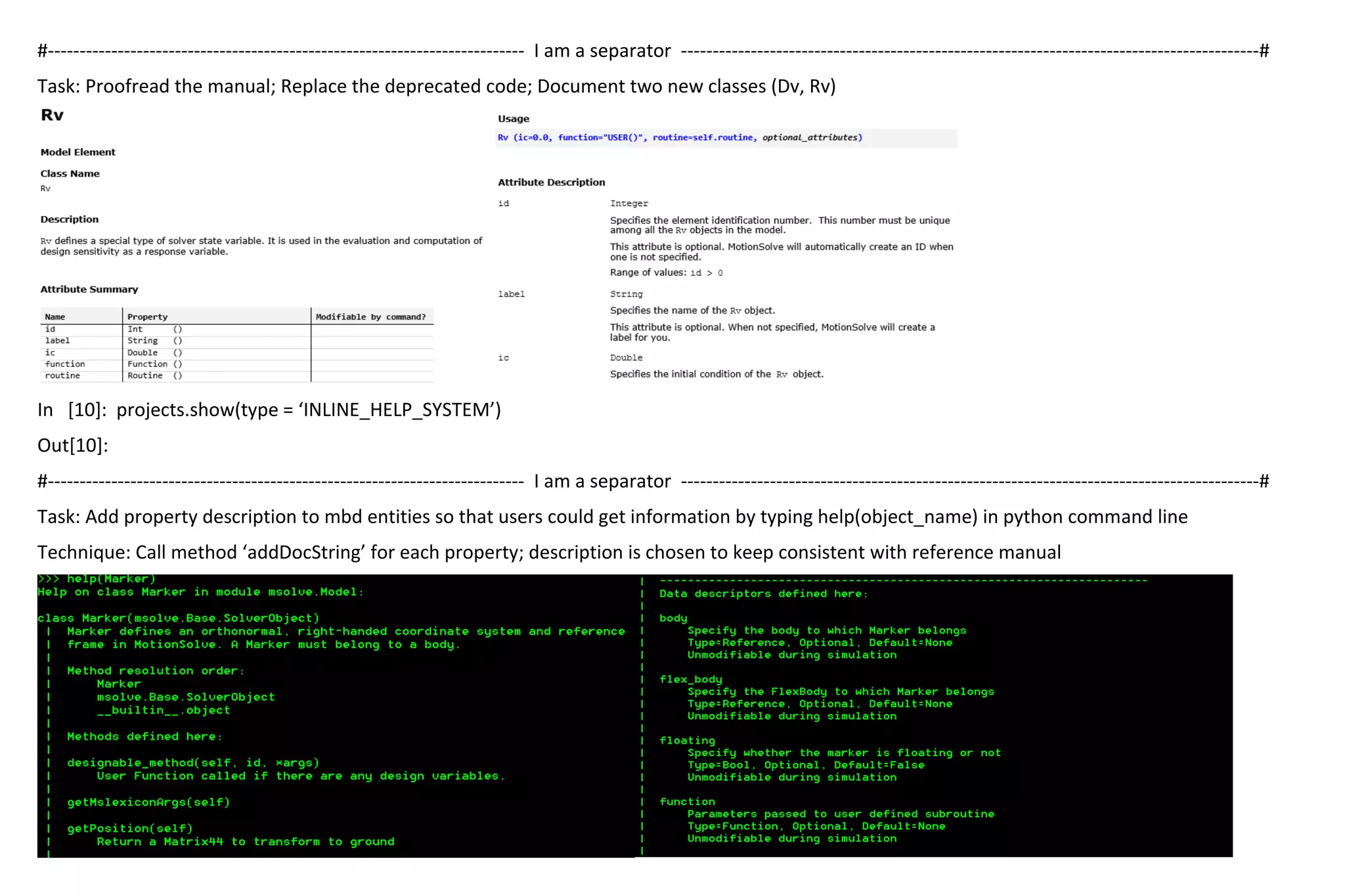The image size is (1345, 896).
Task: Click the 'Name' column header in table
Action: (55, 317)
